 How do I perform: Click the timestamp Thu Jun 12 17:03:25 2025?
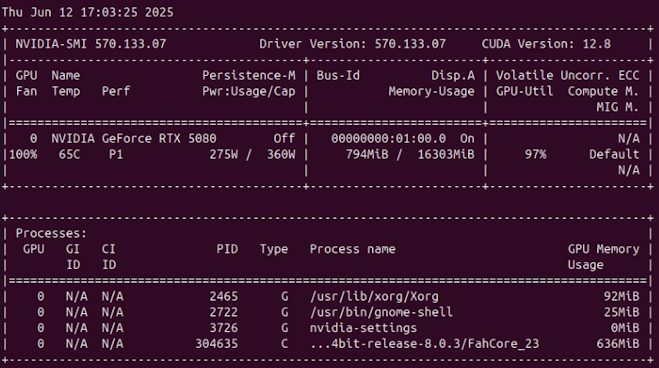[87, 13]
